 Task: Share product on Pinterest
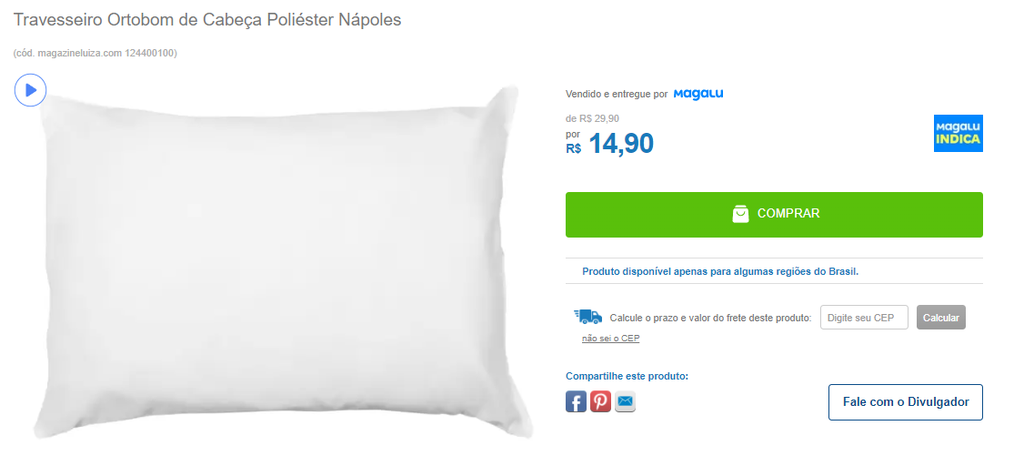pyautogui.click(x=600, y=401)
